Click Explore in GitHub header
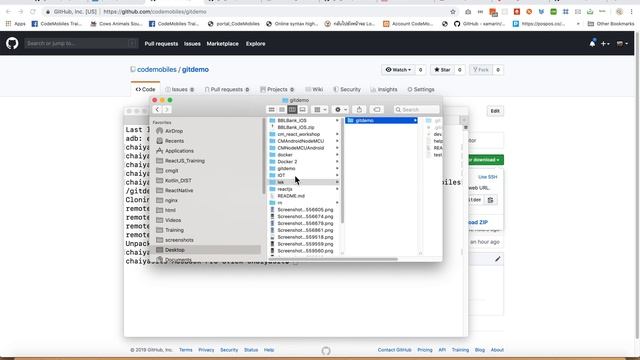This screenshot has height=360, width=640. click(256, 44)
